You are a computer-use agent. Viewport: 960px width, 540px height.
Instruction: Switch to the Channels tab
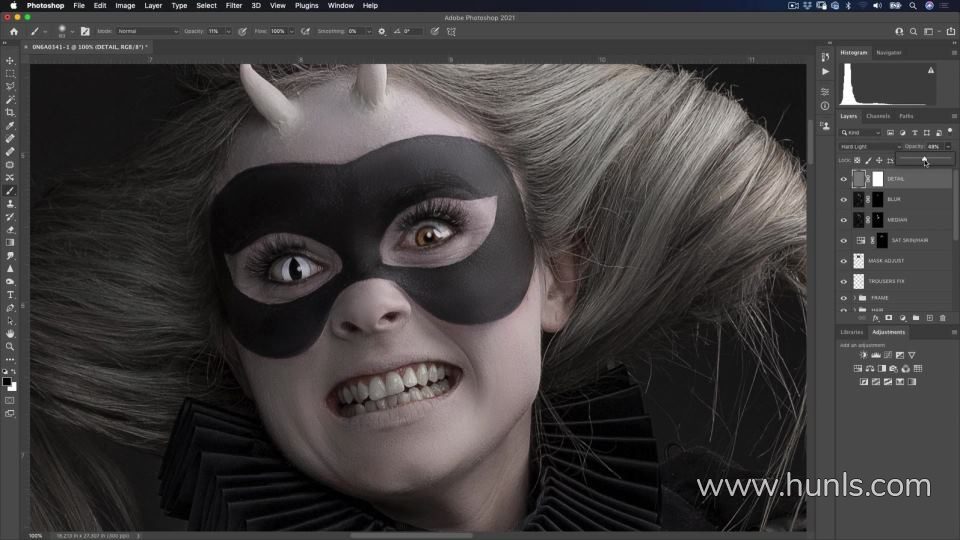(x=878, y=116)
